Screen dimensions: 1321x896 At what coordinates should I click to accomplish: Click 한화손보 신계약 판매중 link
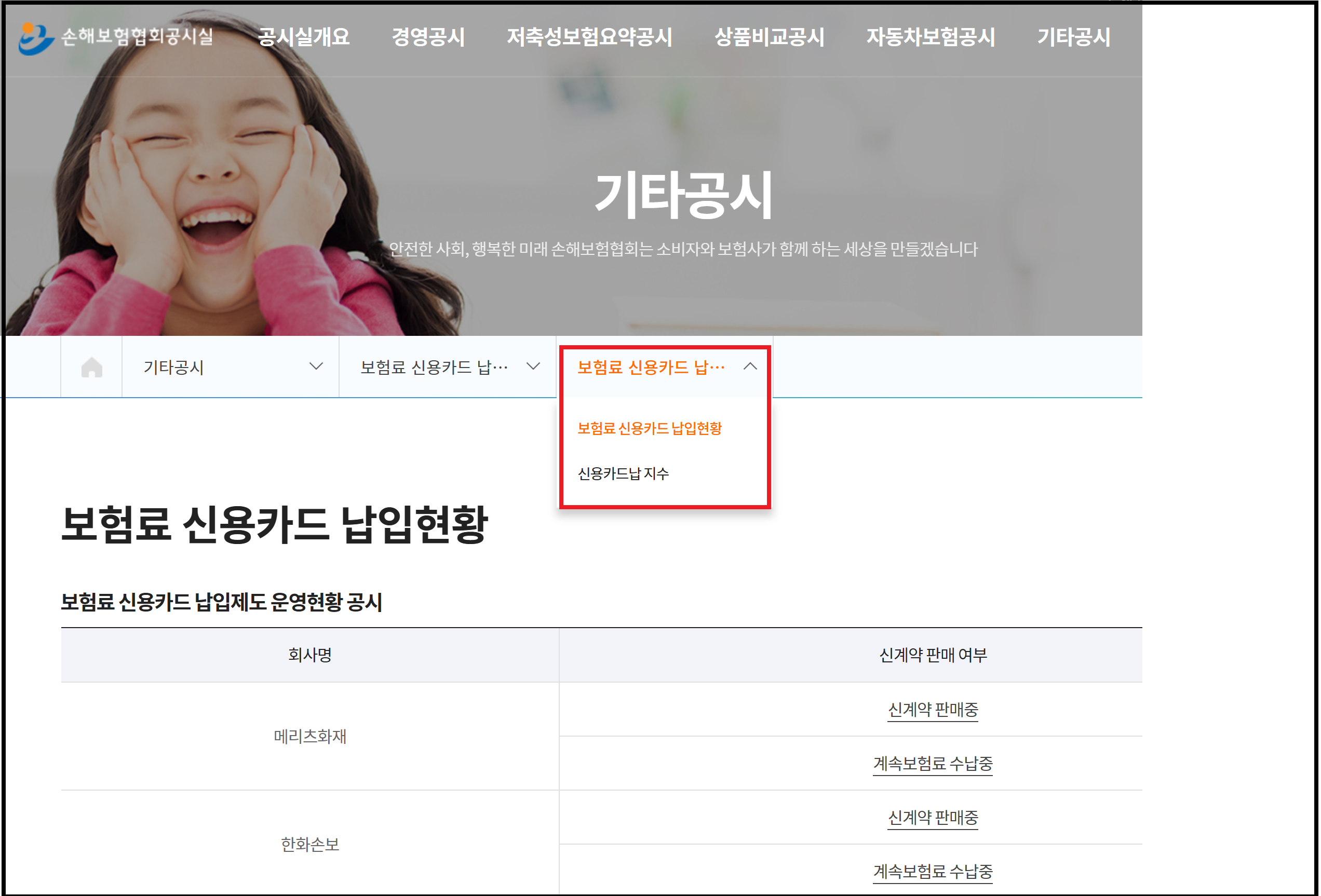(x=932, y=817)
